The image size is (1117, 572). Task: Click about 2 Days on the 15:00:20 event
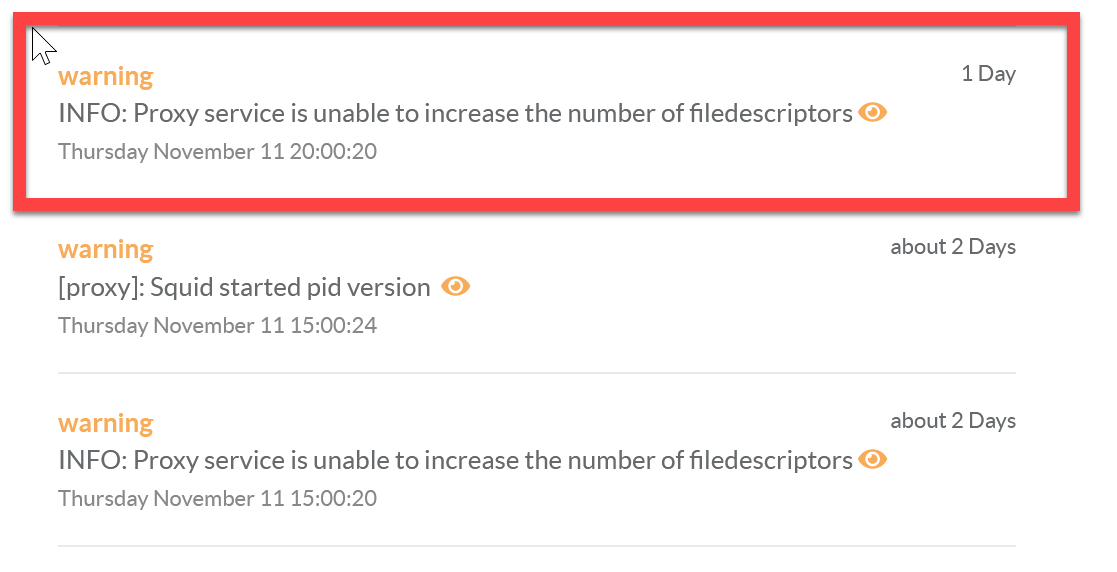tap(952, 421)
